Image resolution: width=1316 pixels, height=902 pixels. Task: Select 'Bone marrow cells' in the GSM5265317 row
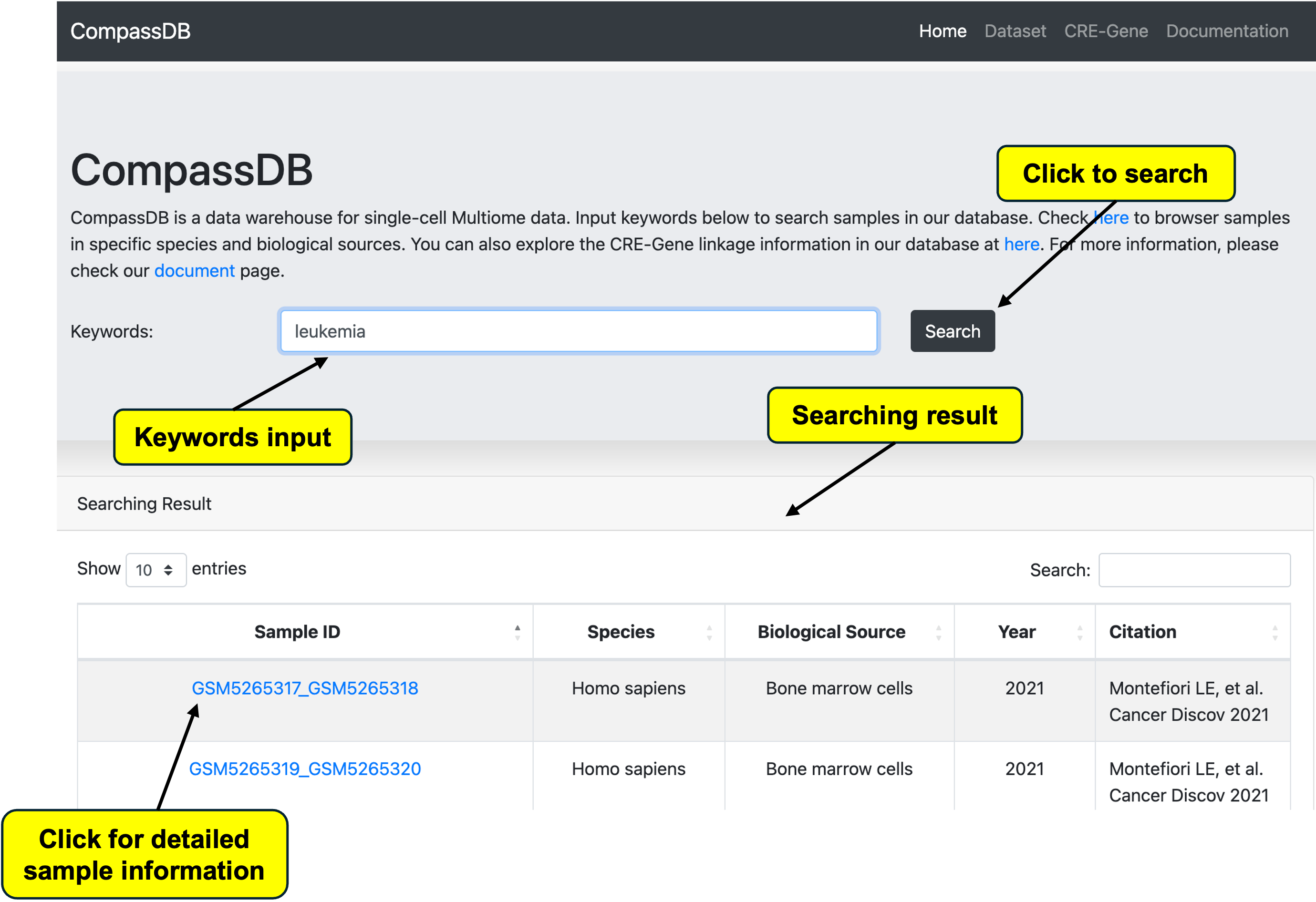click(x=839, y=688)
